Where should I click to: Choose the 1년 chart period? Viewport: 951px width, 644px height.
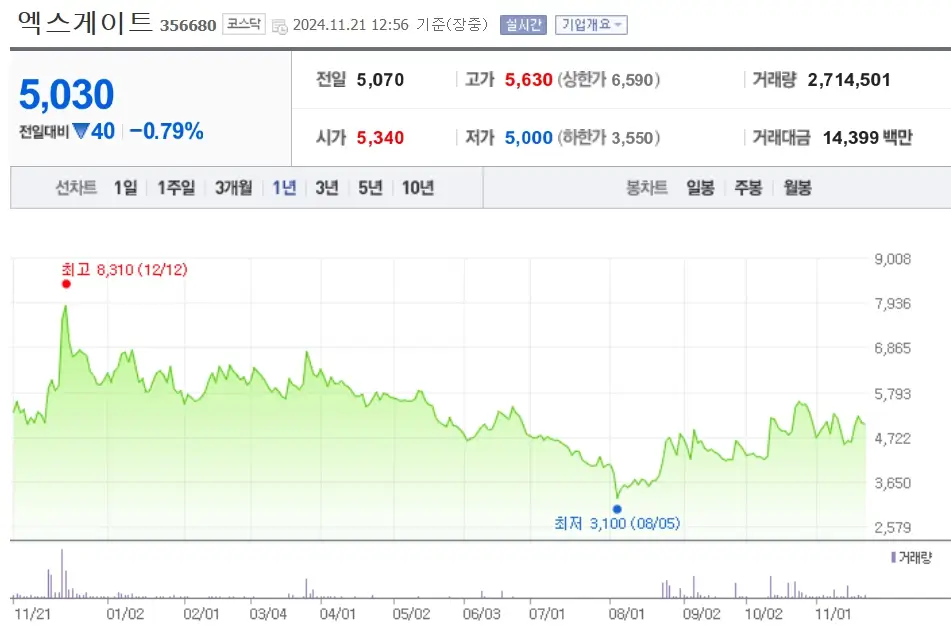284,188
